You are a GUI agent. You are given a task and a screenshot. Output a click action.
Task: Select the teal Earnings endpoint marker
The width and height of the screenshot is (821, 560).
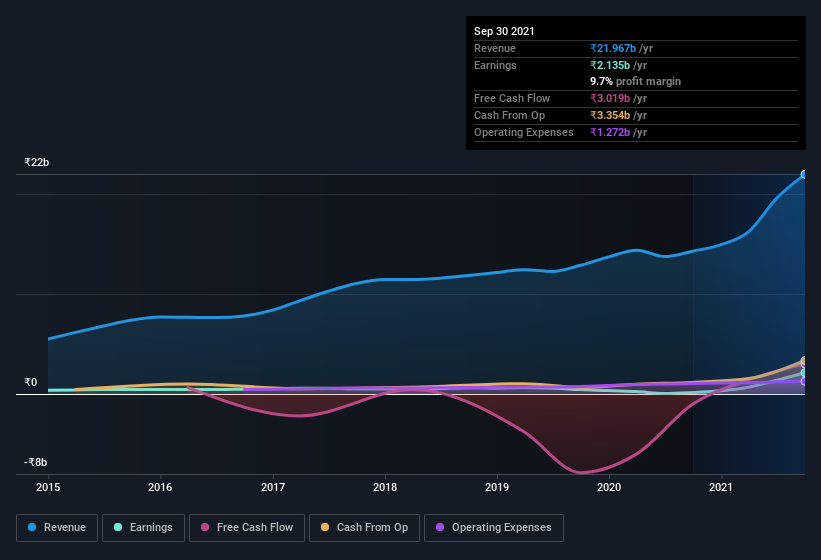pyautogui.click(x=804, y=373)
